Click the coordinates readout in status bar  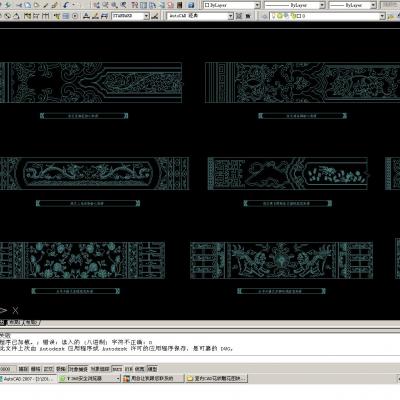(x=7, y=369)
